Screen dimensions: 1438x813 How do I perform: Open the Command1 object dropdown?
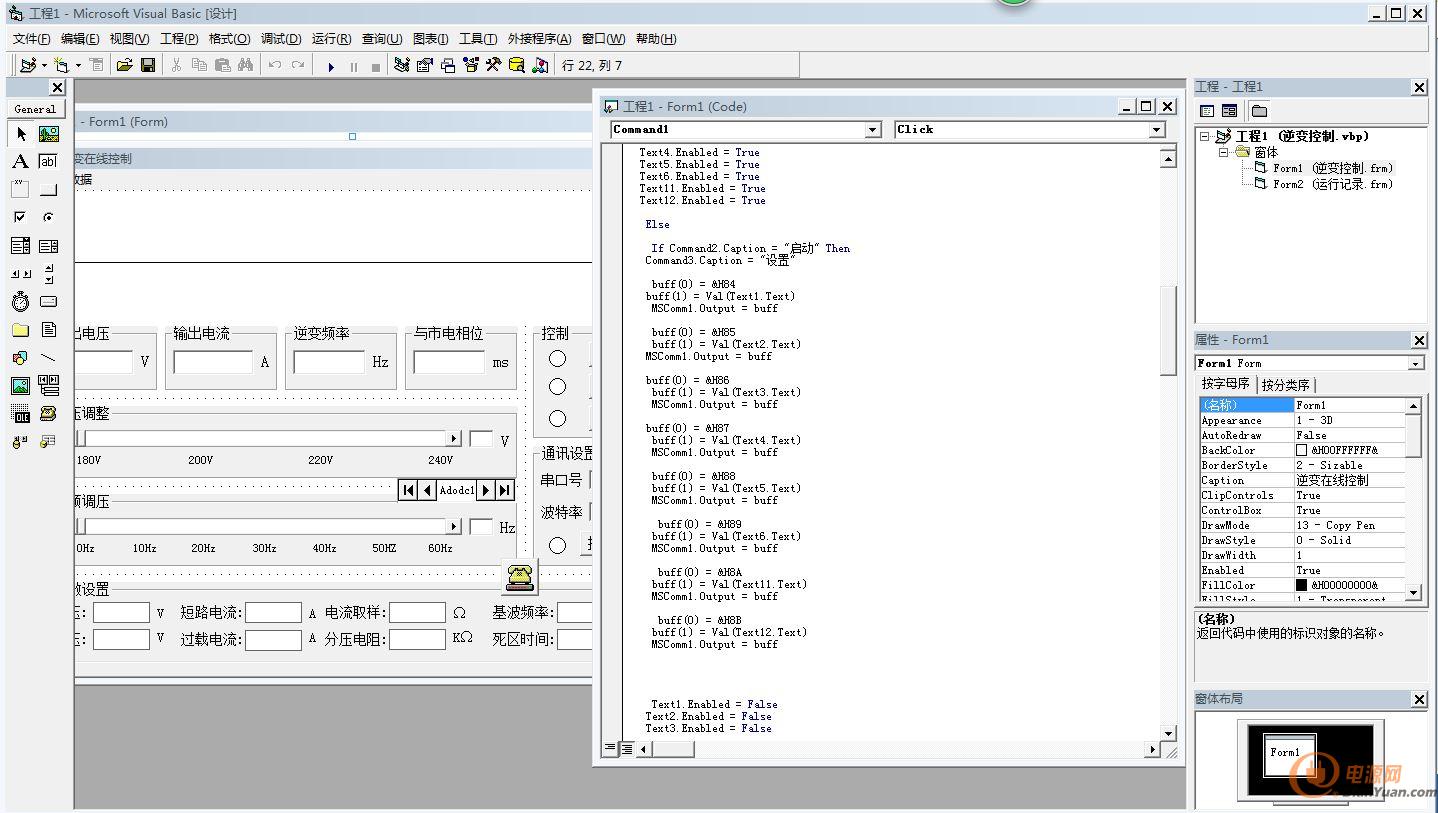(x=872, y=130)
